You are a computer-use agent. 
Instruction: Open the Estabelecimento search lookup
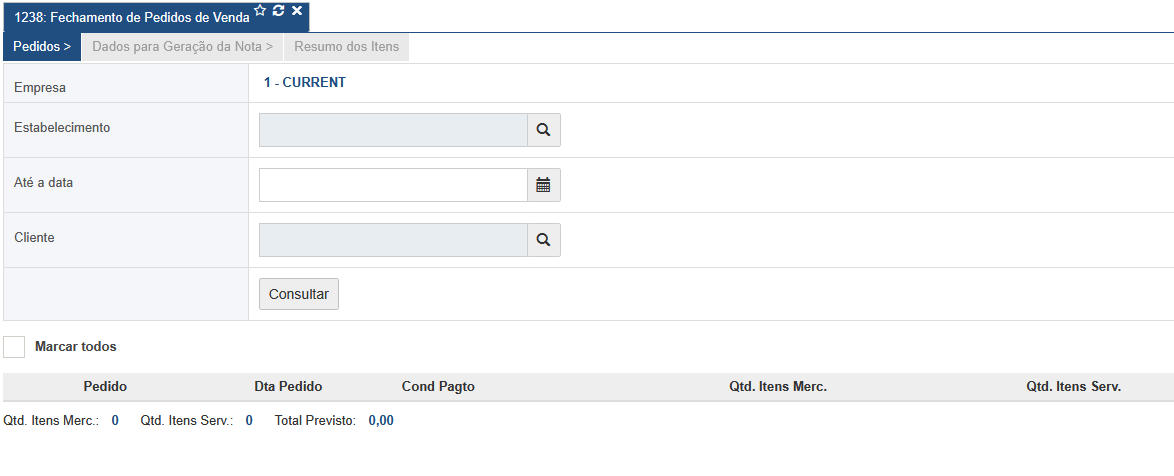pyautogui.click(x=544, y=130)
